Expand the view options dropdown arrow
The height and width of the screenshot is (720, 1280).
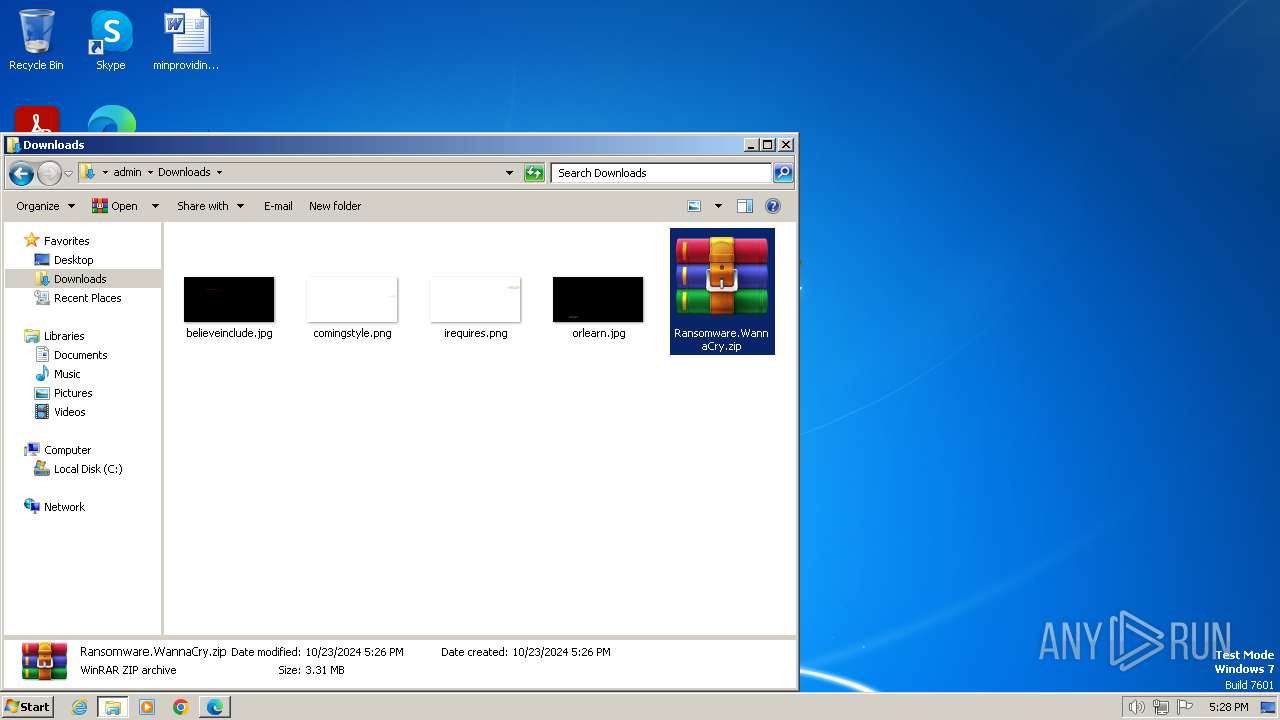[x=718, y=206]
